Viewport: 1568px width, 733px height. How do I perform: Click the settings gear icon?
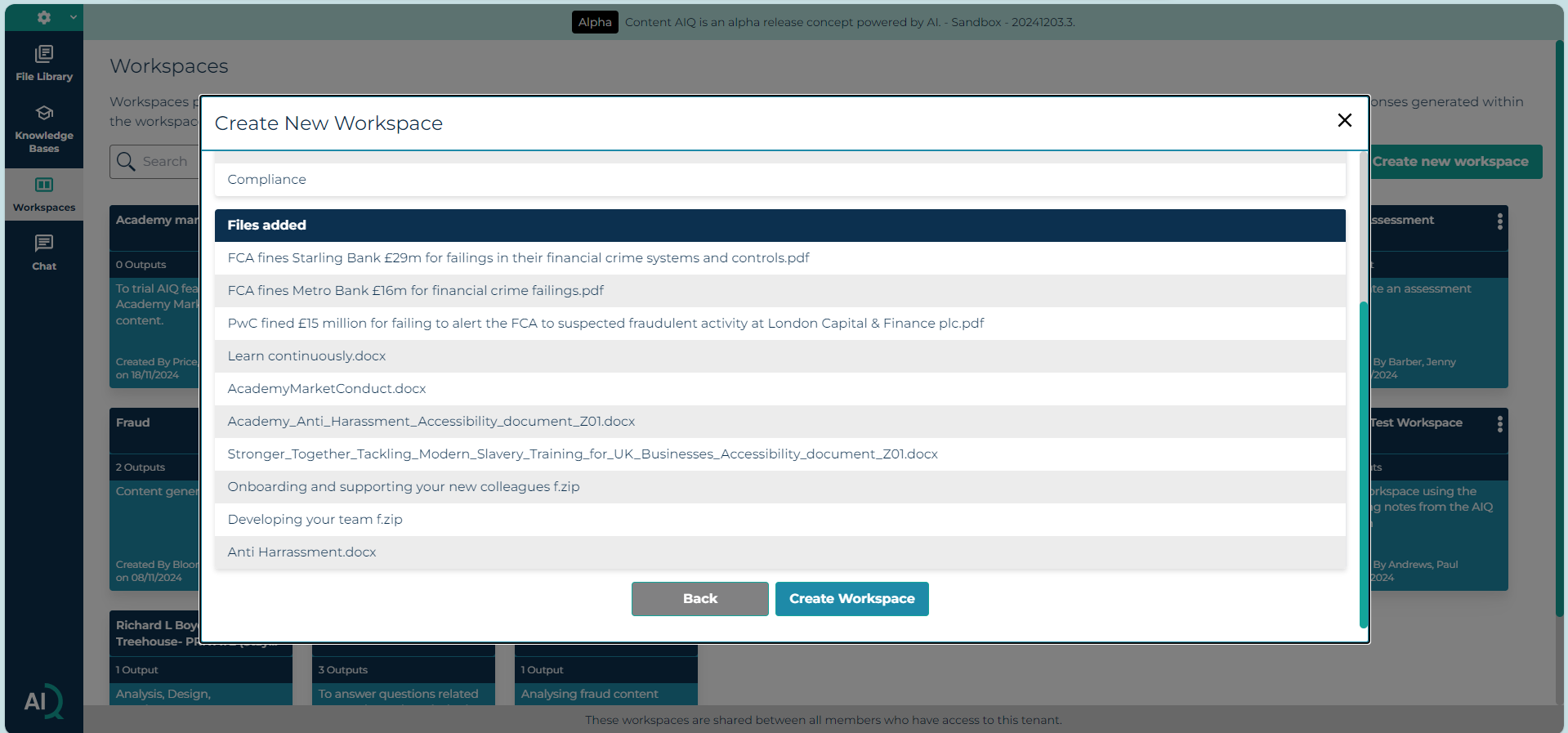[x=44, y=17]
